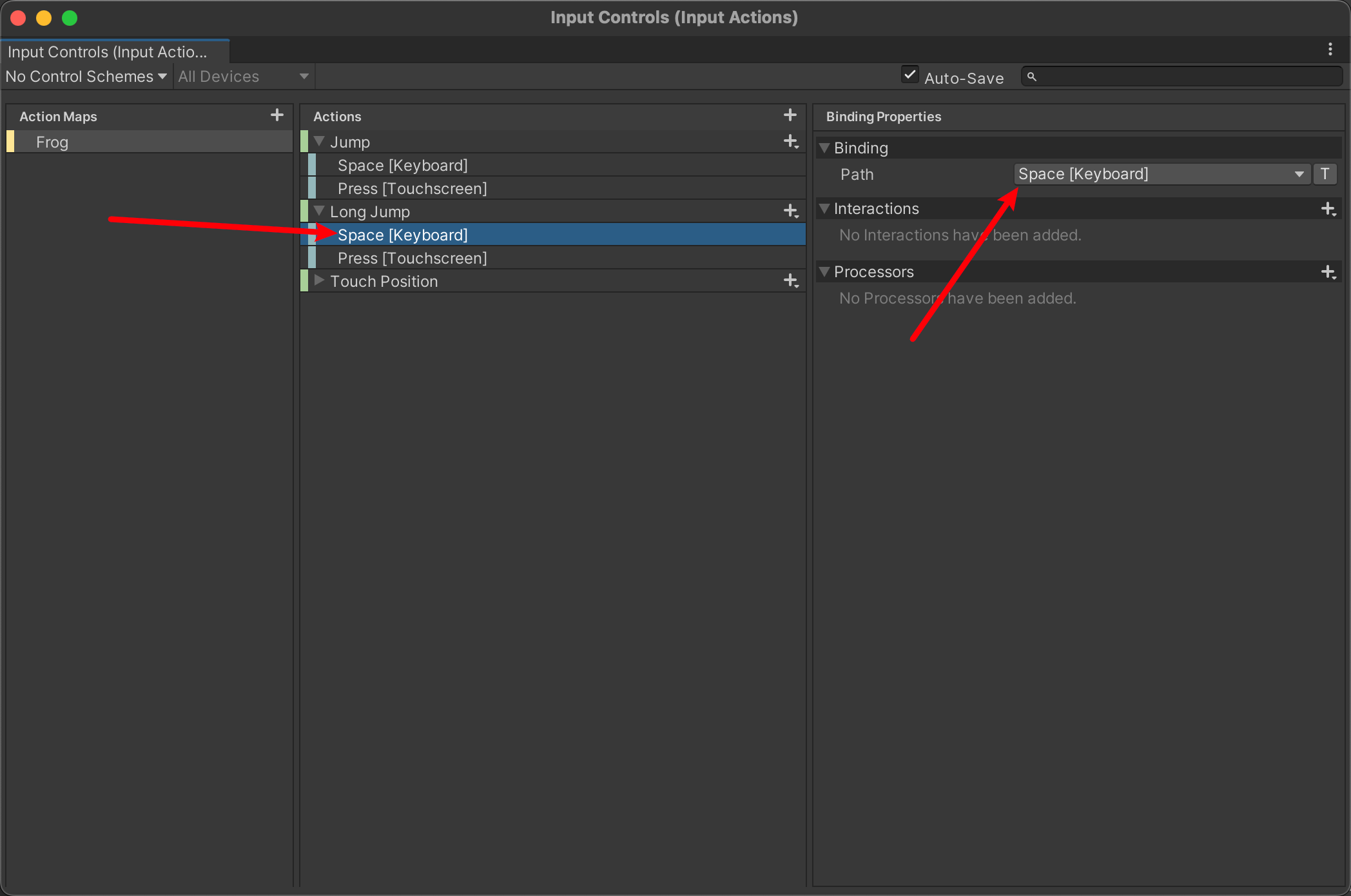Add an interaction with plus icon
Screen dimensions: 1351x896
(1328, 209)
